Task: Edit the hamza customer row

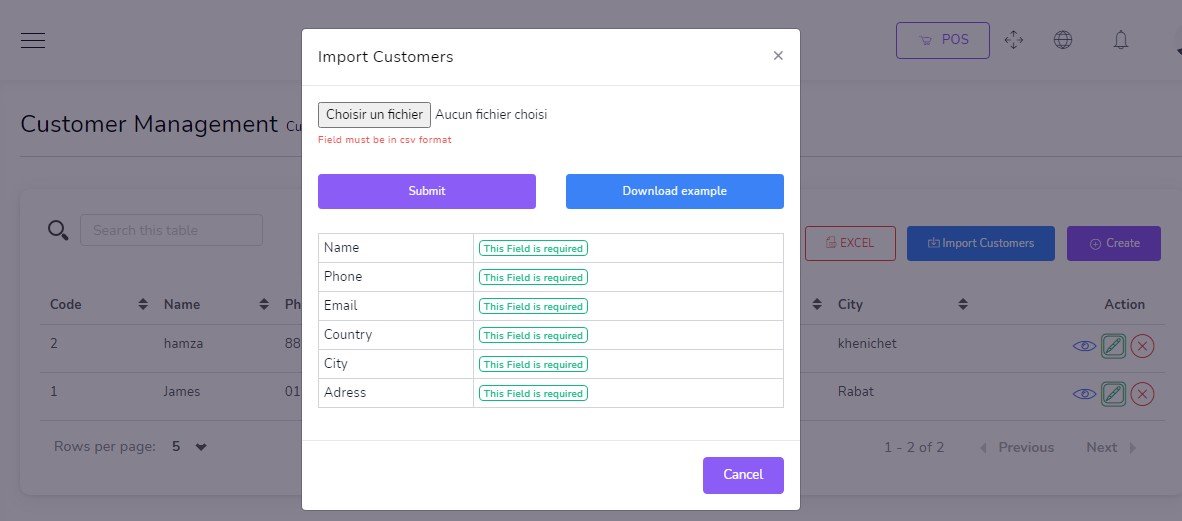Action: point(1113,346)
